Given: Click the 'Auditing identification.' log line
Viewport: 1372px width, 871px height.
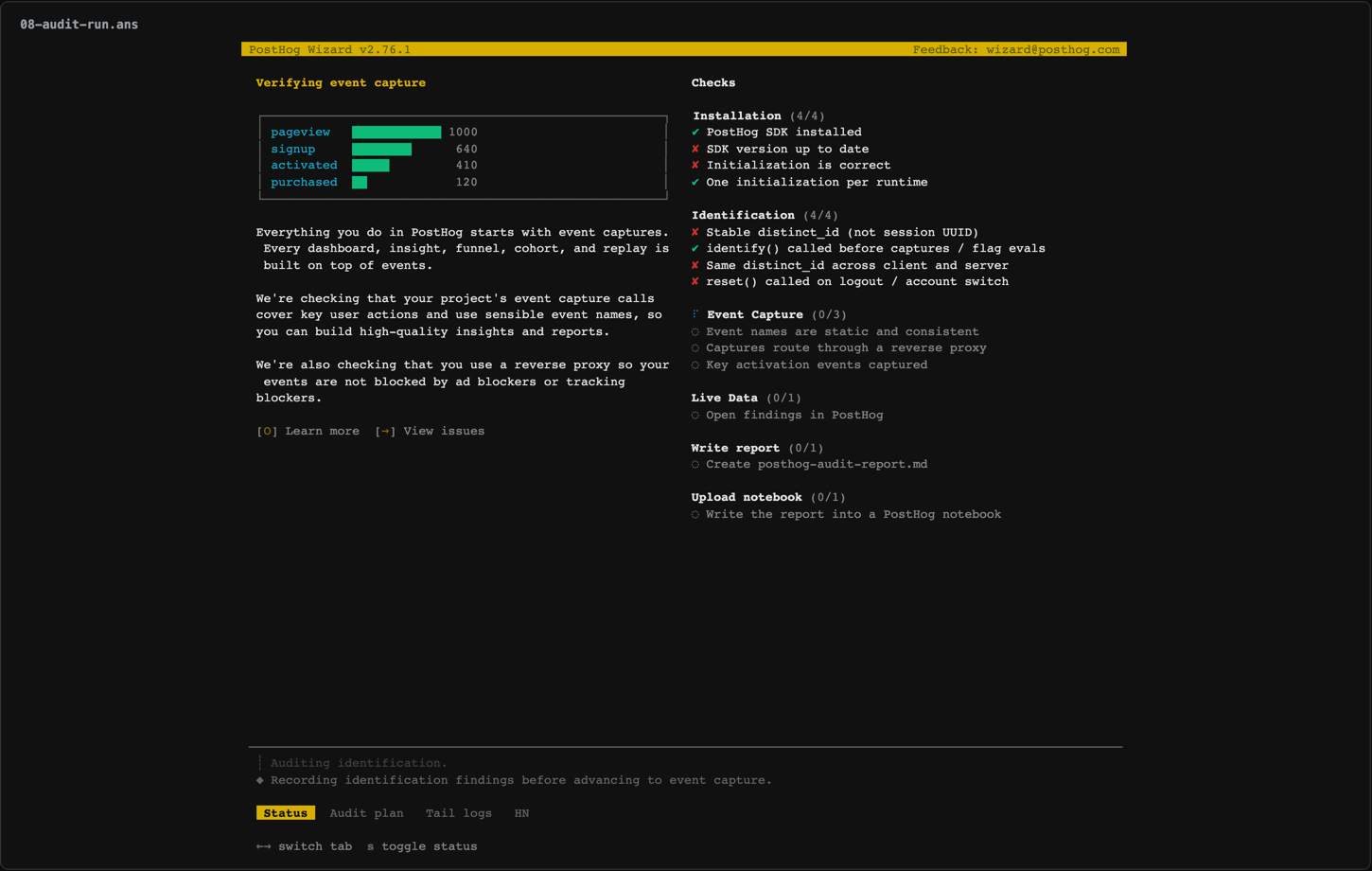Looking at the screenshot, I should tap(360, 763).
